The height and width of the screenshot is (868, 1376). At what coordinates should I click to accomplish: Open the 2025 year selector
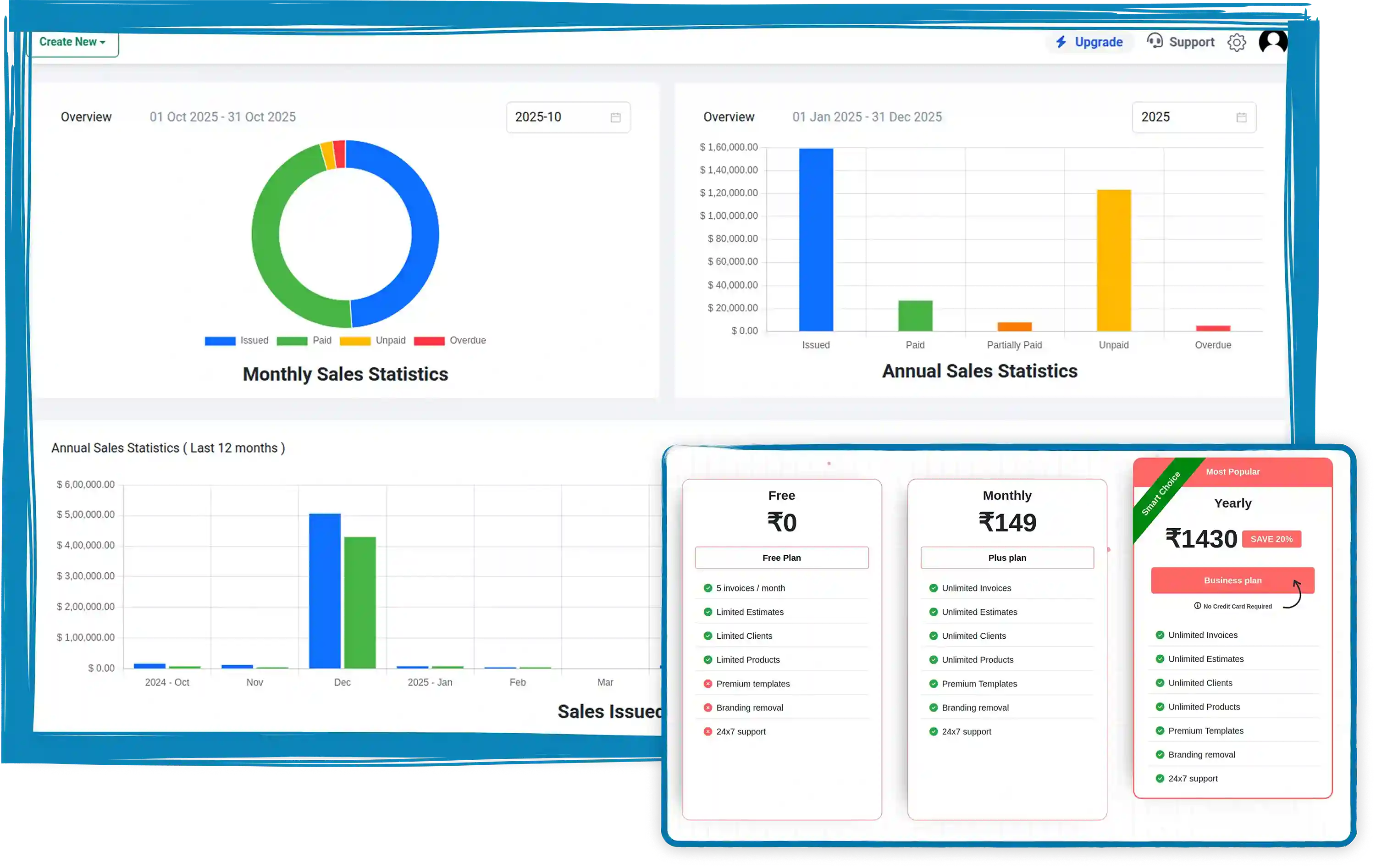click(x=1194, y=116)
